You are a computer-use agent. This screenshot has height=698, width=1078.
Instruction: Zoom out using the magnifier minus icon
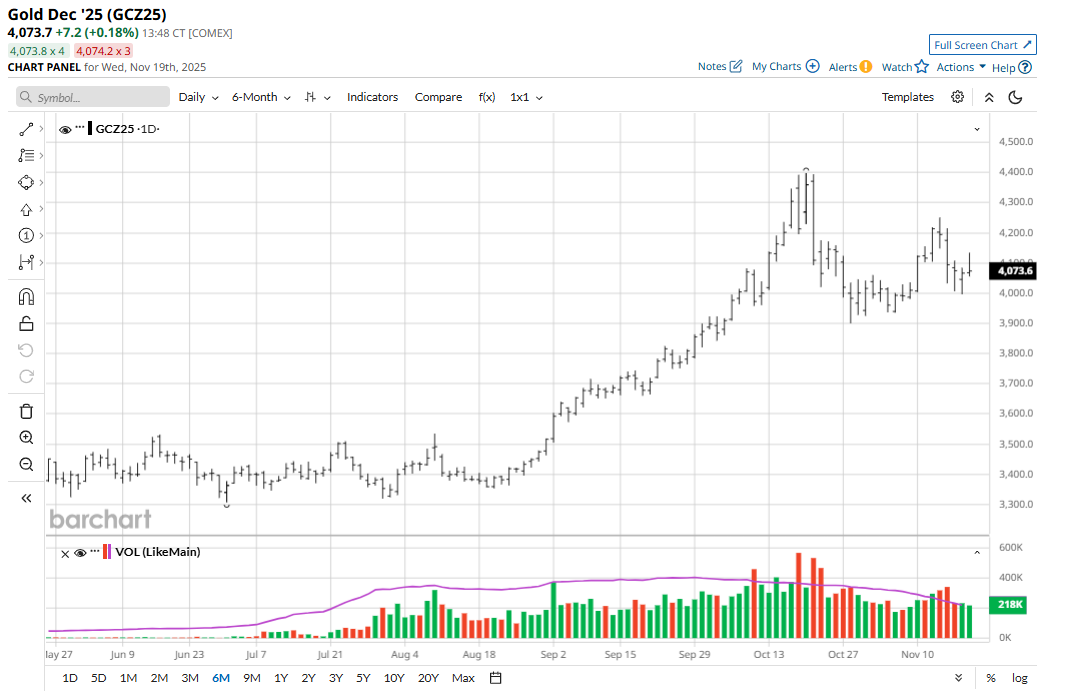26,464
